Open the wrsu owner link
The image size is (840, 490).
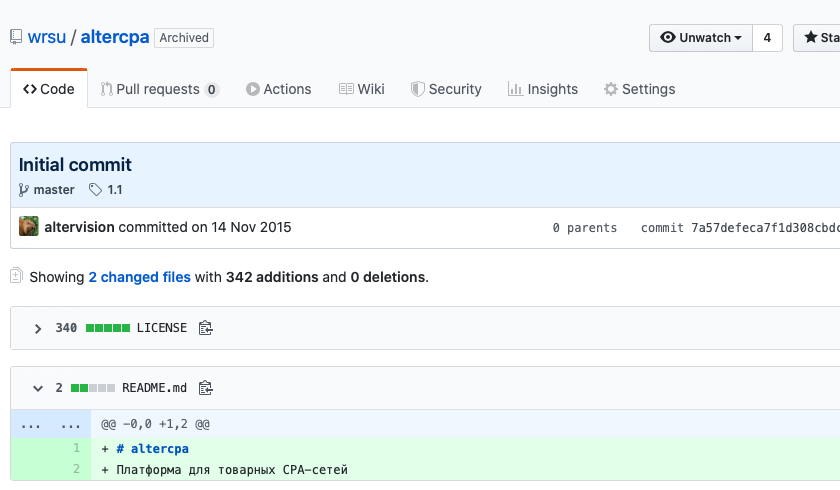(47, 37)
